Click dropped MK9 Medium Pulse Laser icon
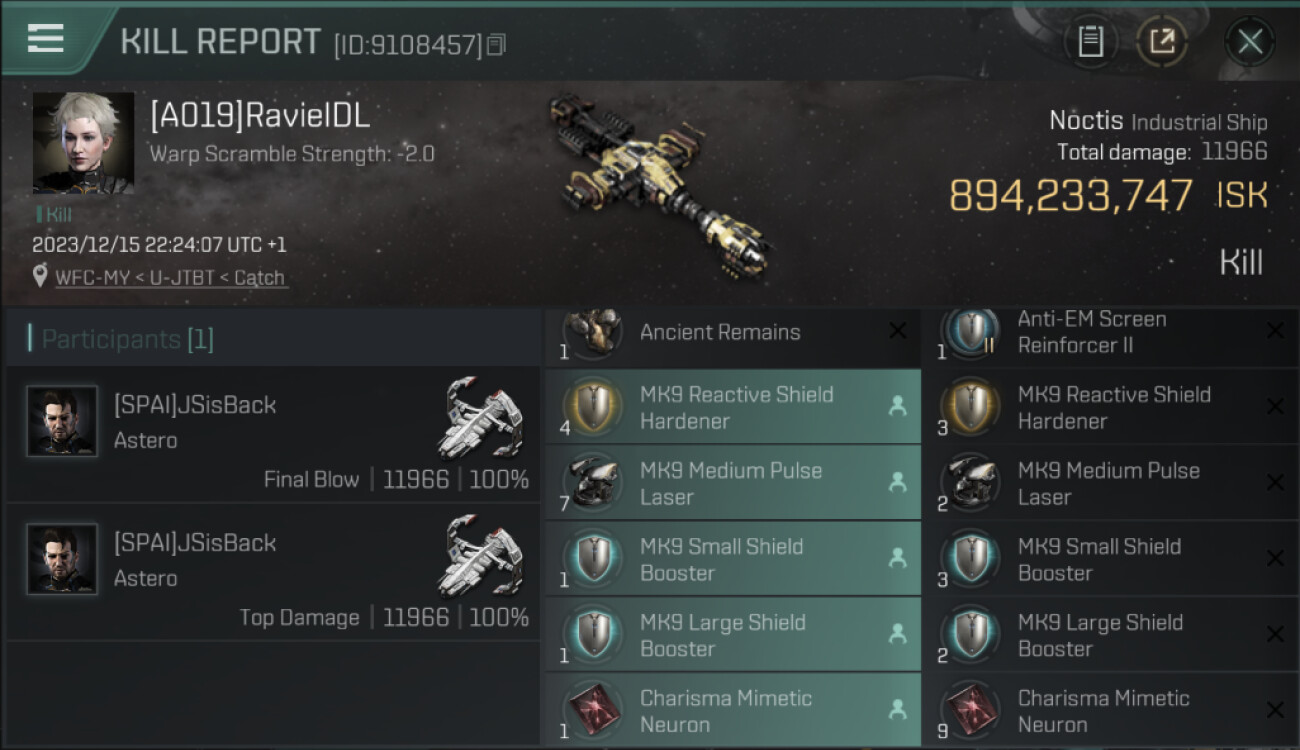This screenshot has height=750, width=1300. click(592, 483)
